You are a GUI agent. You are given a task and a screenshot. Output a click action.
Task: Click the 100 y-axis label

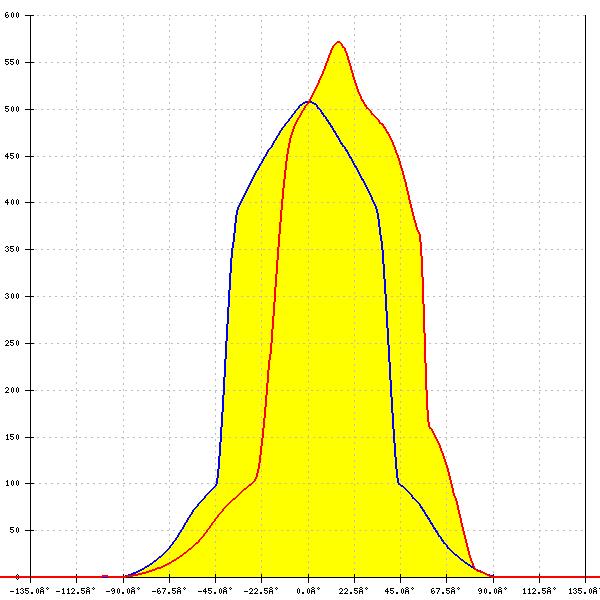pyautogui.click(x=12, y=483)
